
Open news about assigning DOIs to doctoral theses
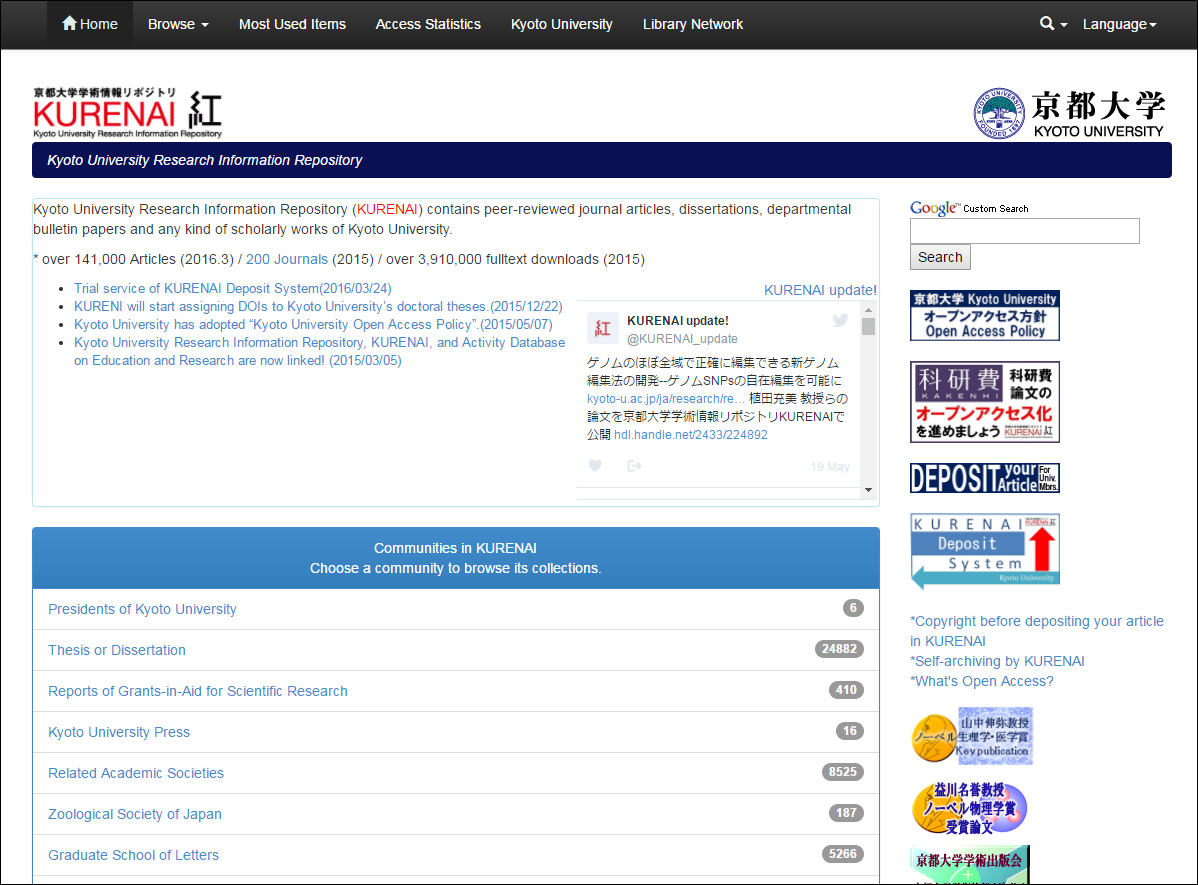(x=318, y=306)
